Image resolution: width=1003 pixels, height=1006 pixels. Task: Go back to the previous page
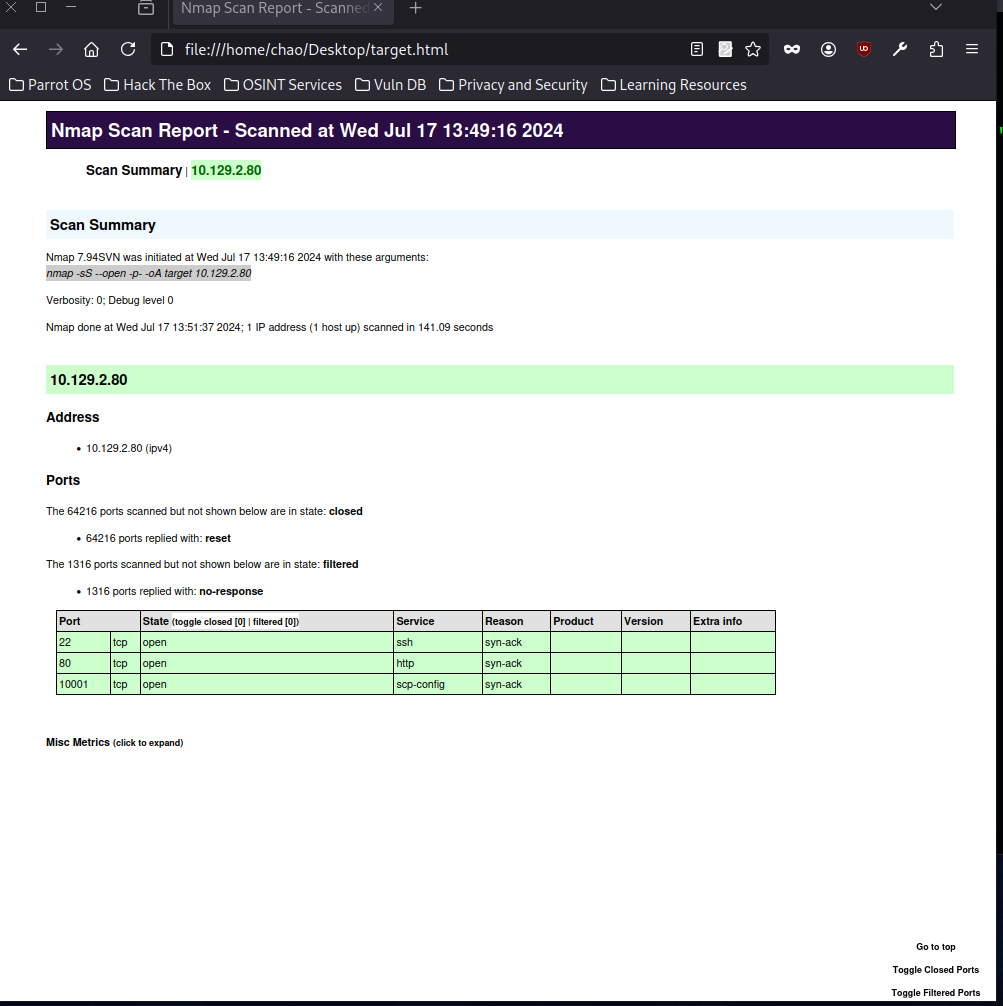(20, 49)
